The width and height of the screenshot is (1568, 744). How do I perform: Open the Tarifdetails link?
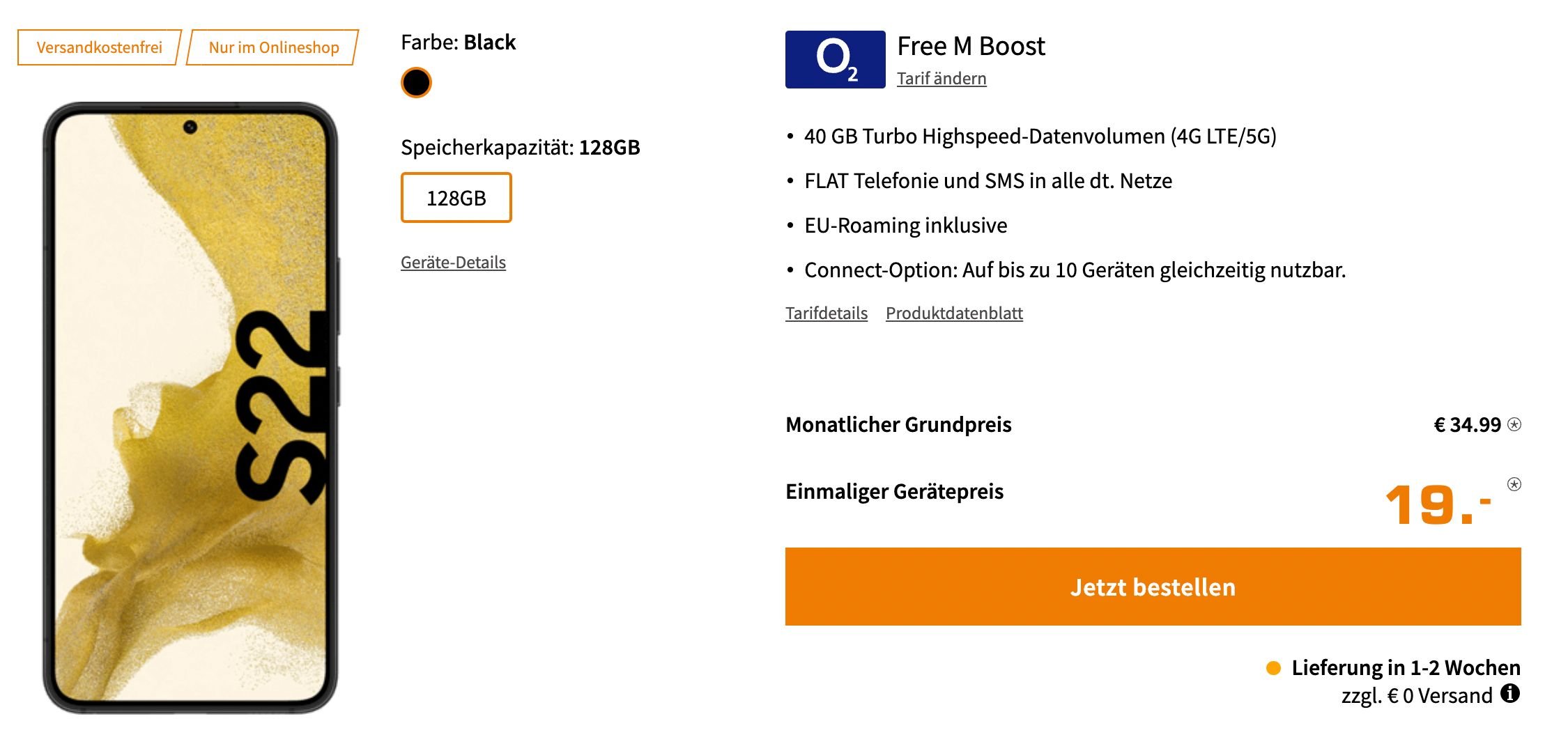[x=827, y=313]
